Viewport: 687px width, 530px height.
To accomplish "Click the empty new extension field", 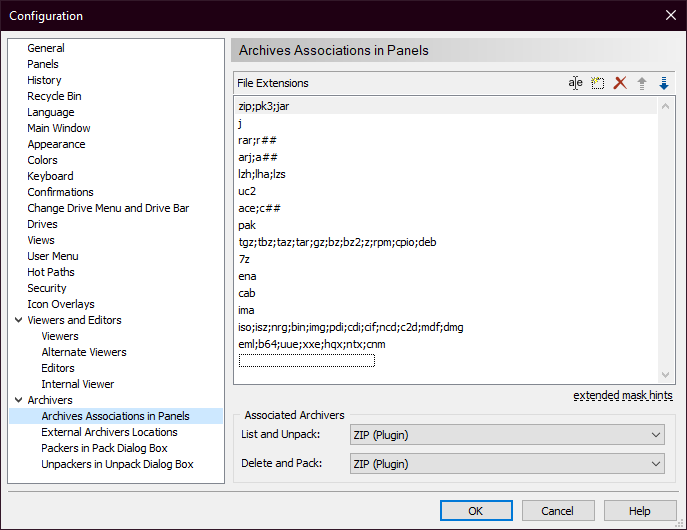I will [x=306, y=361].
